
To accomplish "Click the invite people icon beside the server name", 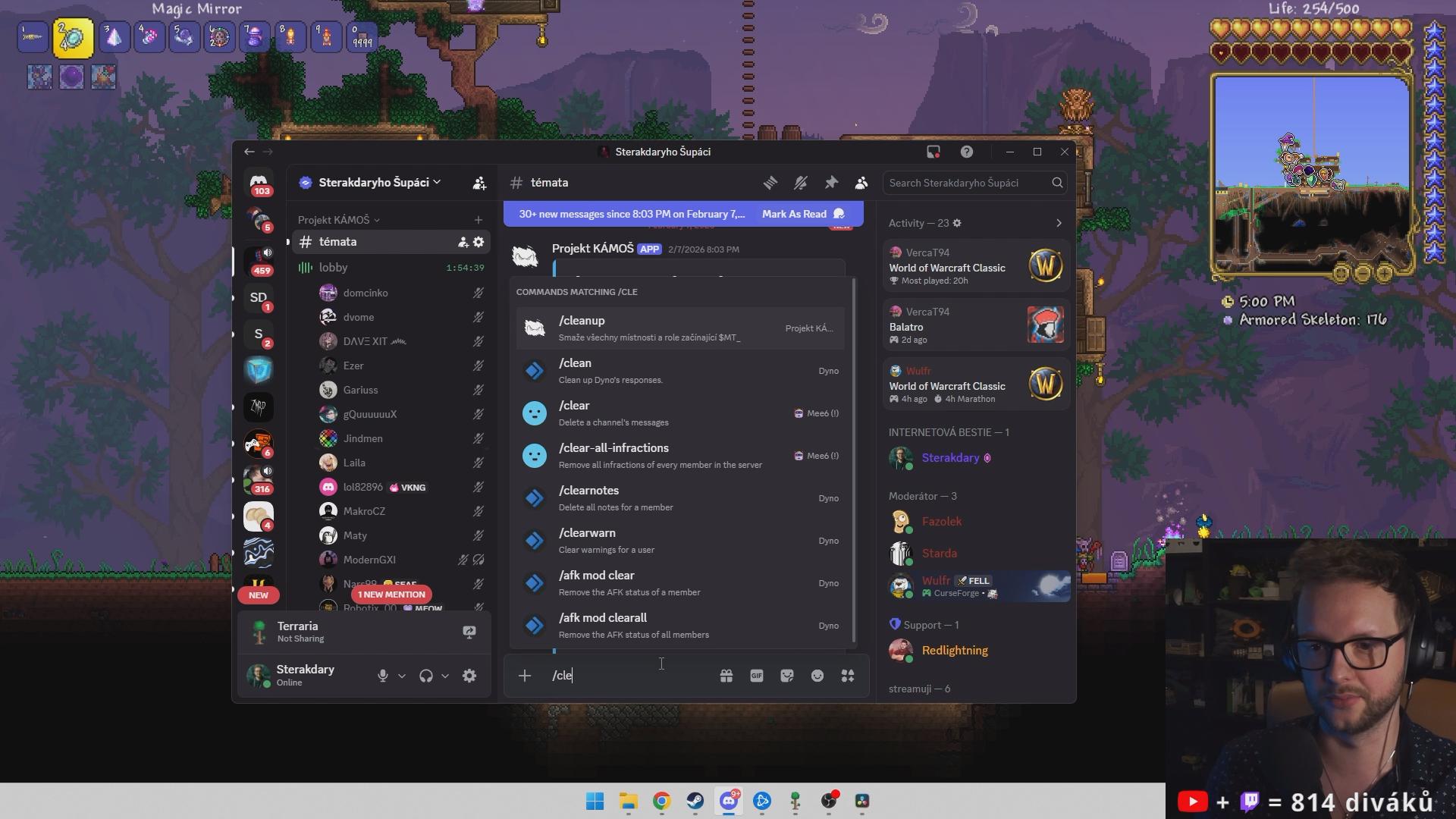I will [x=479, y=183].
